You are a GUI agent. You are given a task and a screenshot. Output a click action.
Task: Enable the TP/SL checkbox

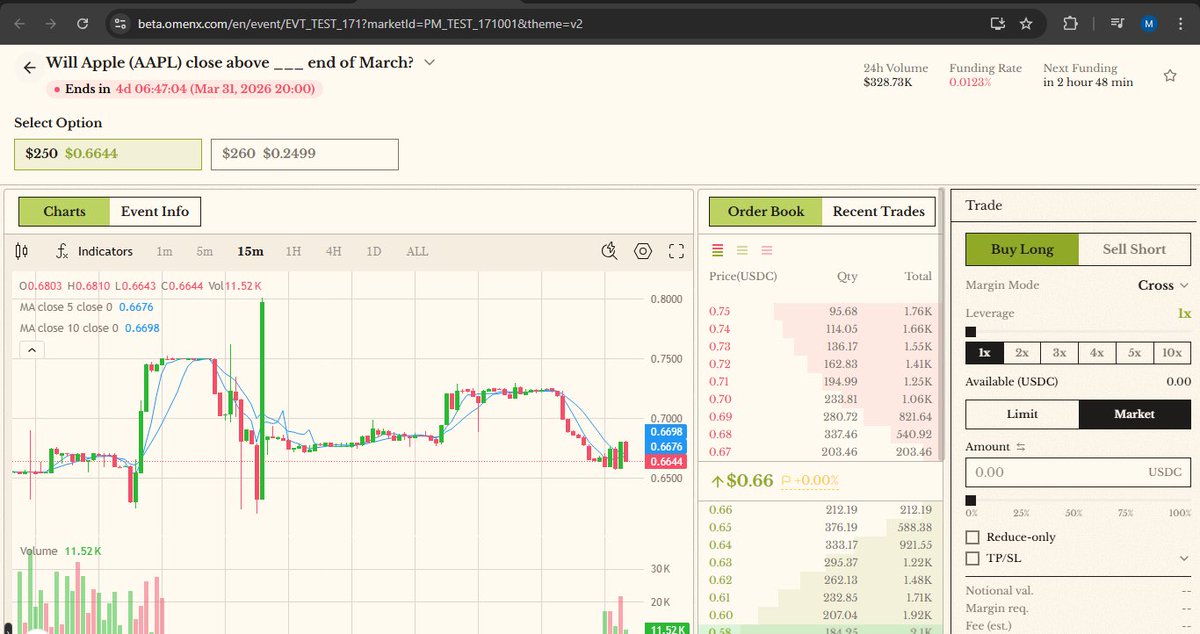click(x=973, y=558)
